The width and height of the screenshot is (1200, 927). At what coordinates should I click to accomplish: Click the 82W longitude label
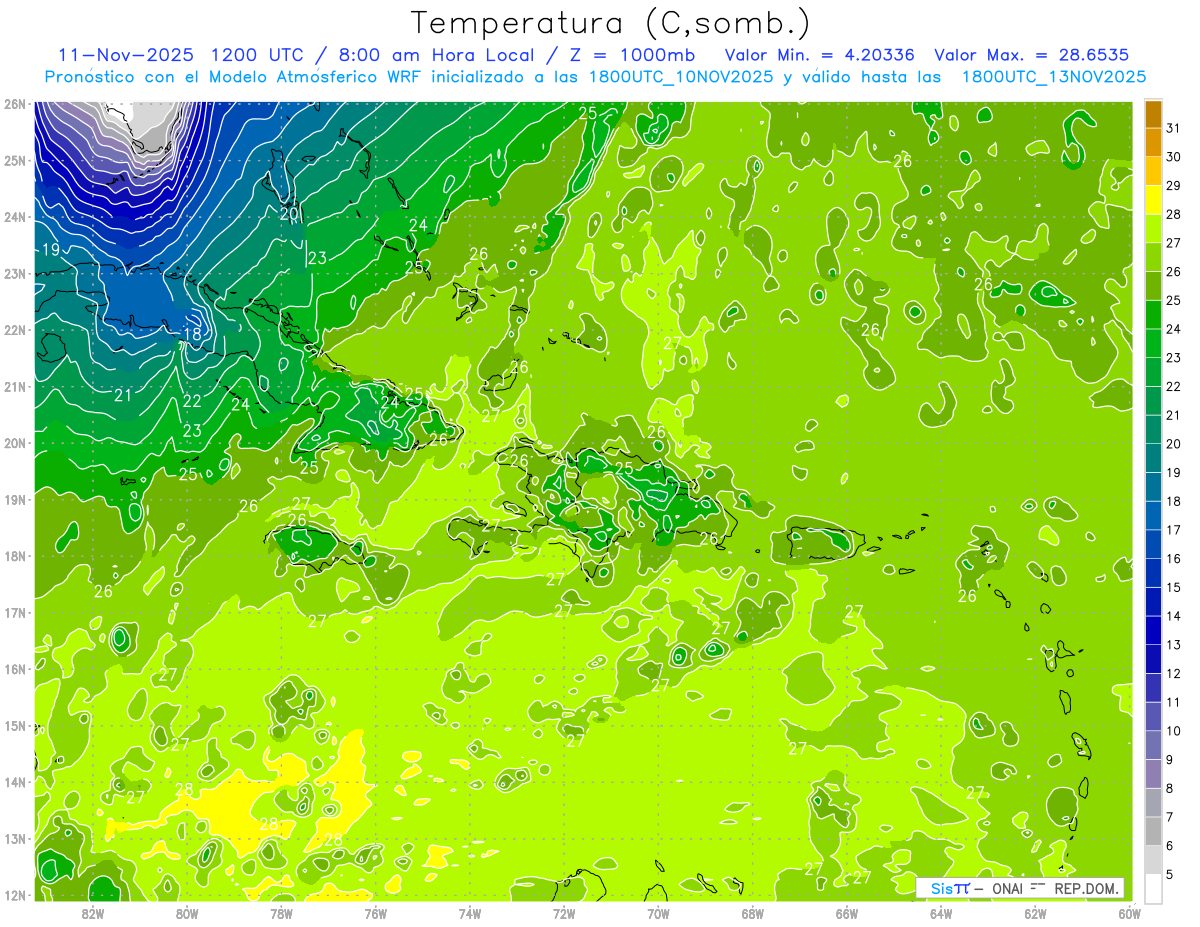point(92,913)
